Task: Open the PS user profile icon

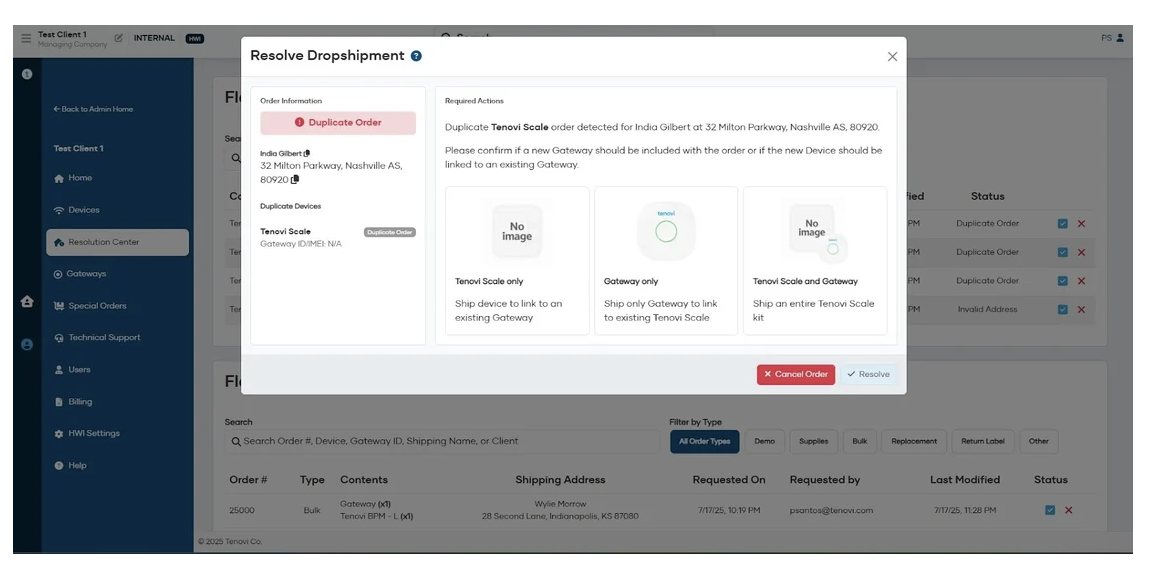Action: click(1119, 38)
